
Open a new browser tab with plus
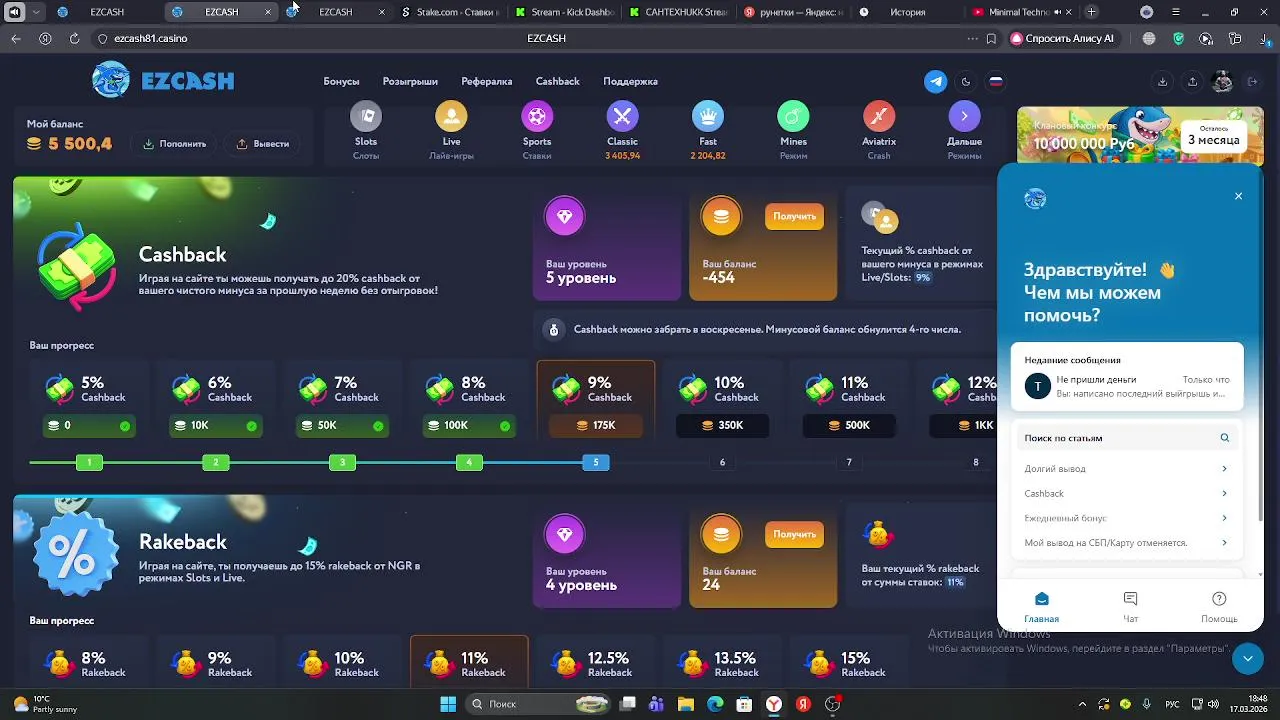pos(1091,12)
